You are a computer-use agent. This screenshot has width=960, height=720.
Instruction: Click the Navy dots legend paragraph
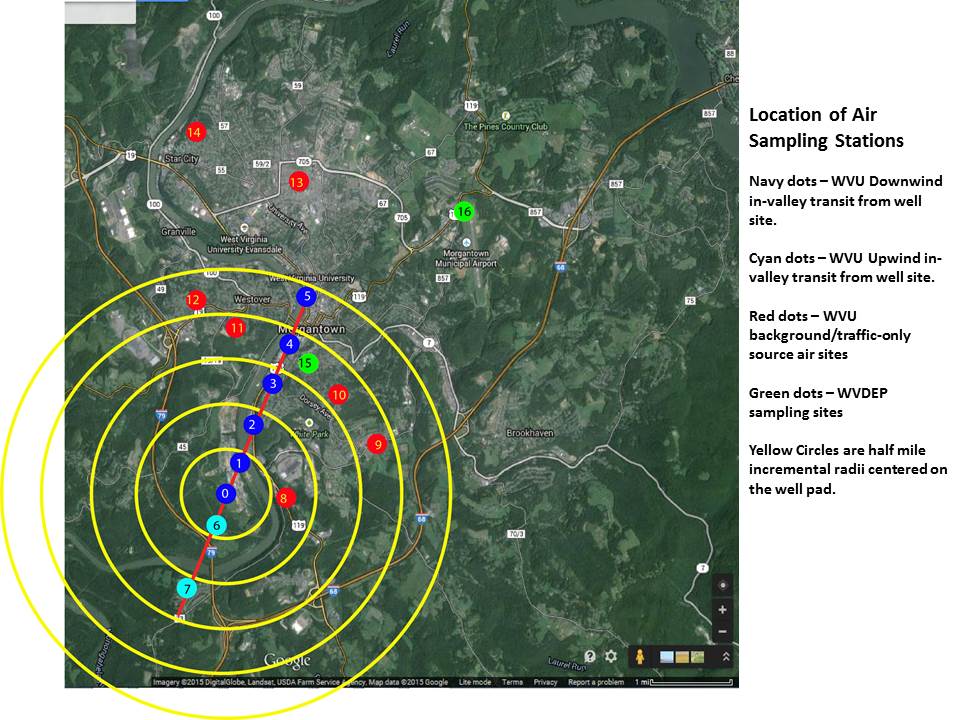click(x=846, y=201)
